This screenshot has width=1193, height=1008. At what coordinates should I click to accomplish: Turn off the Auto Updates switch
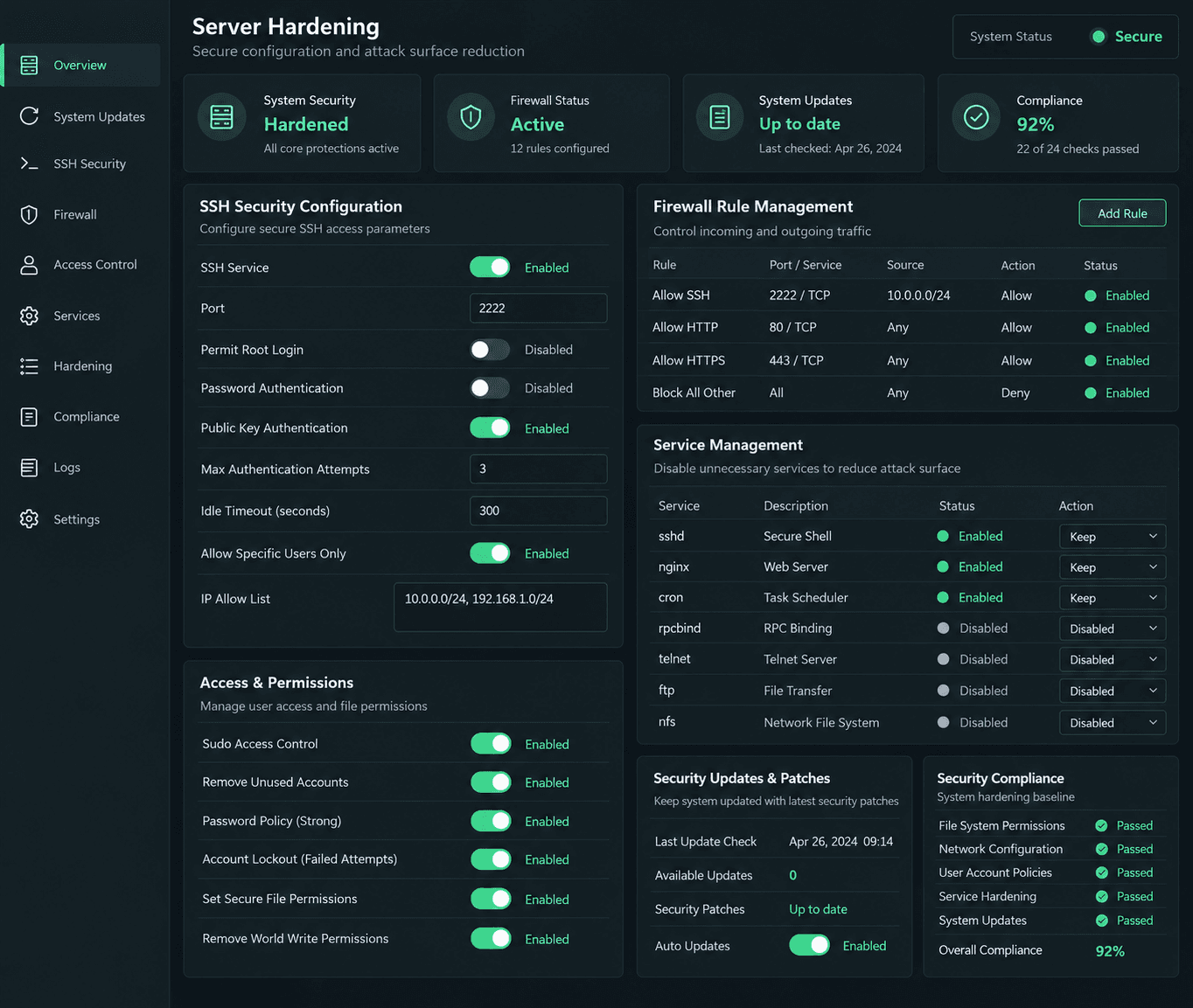coord(810,945)
